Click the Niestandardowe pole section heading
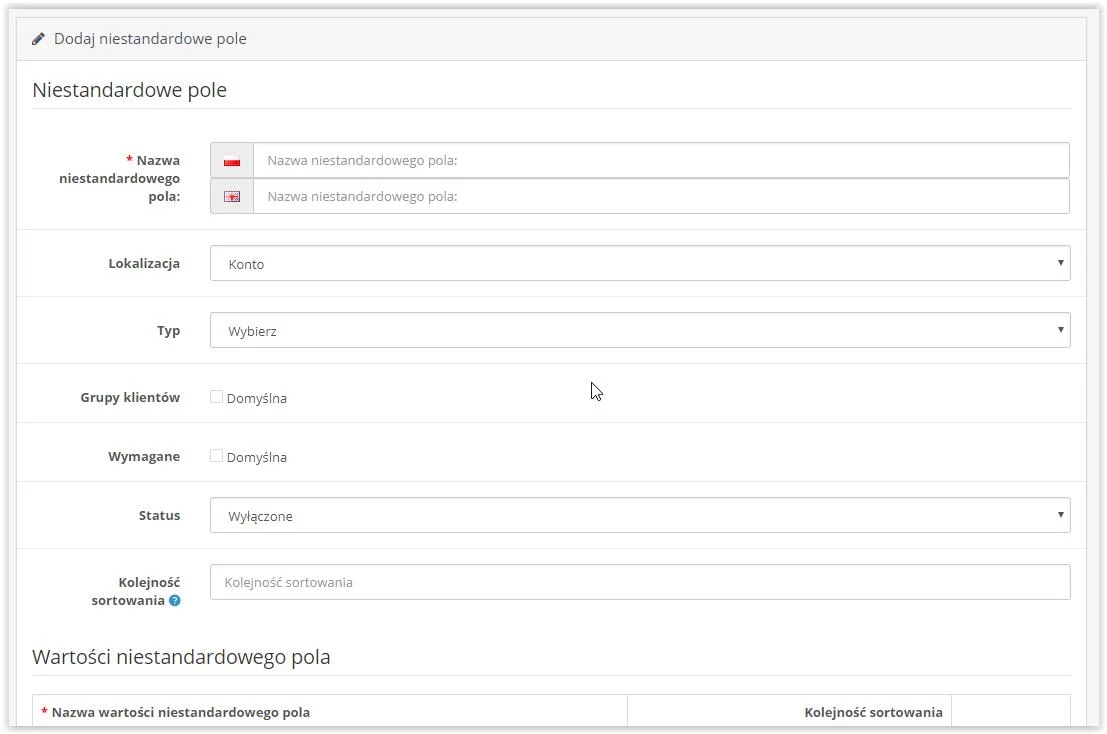The width and height of the screenshot is (1107, 734). (130, 90)
